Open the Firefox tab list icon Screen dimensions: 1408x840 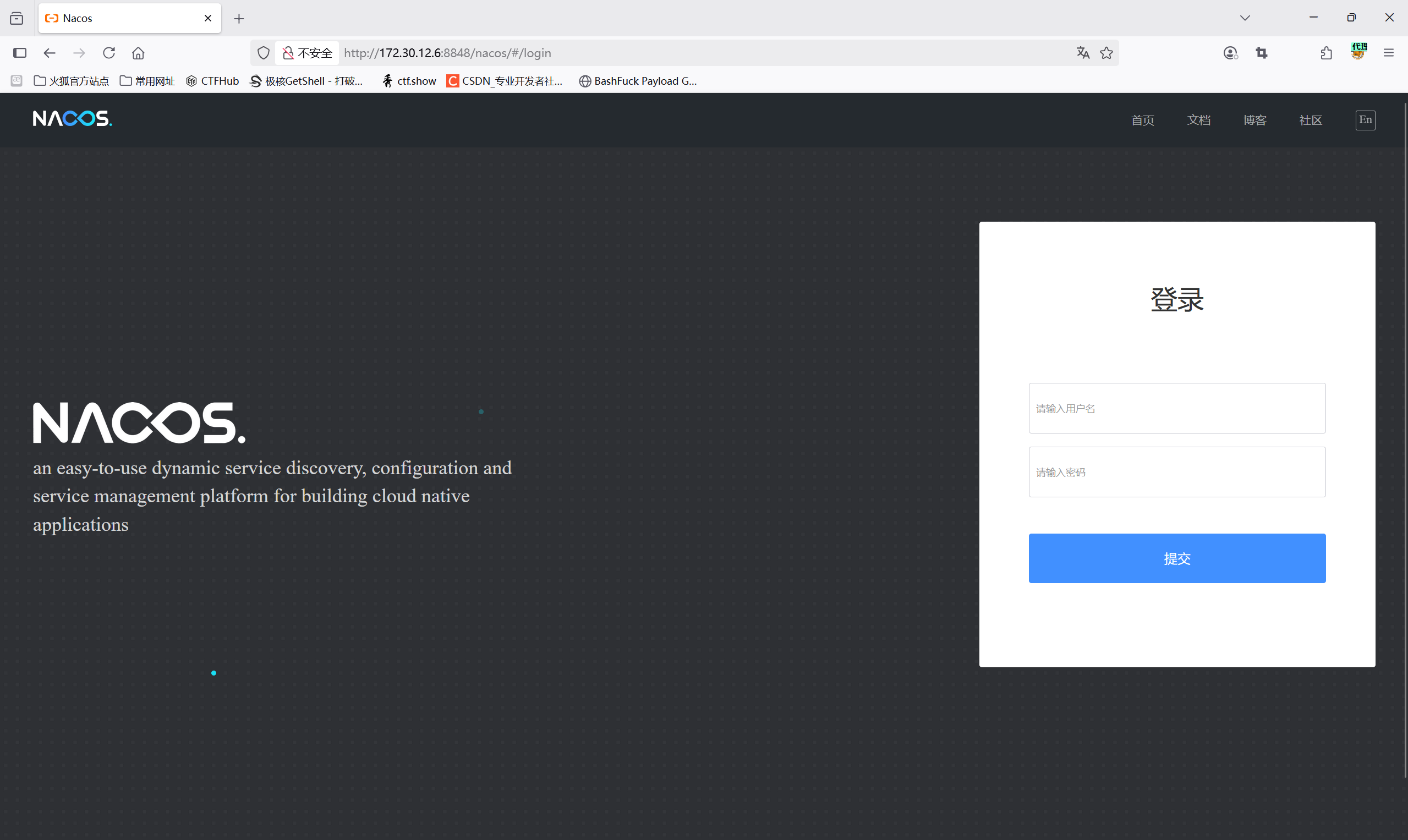[x=17, y=18]
